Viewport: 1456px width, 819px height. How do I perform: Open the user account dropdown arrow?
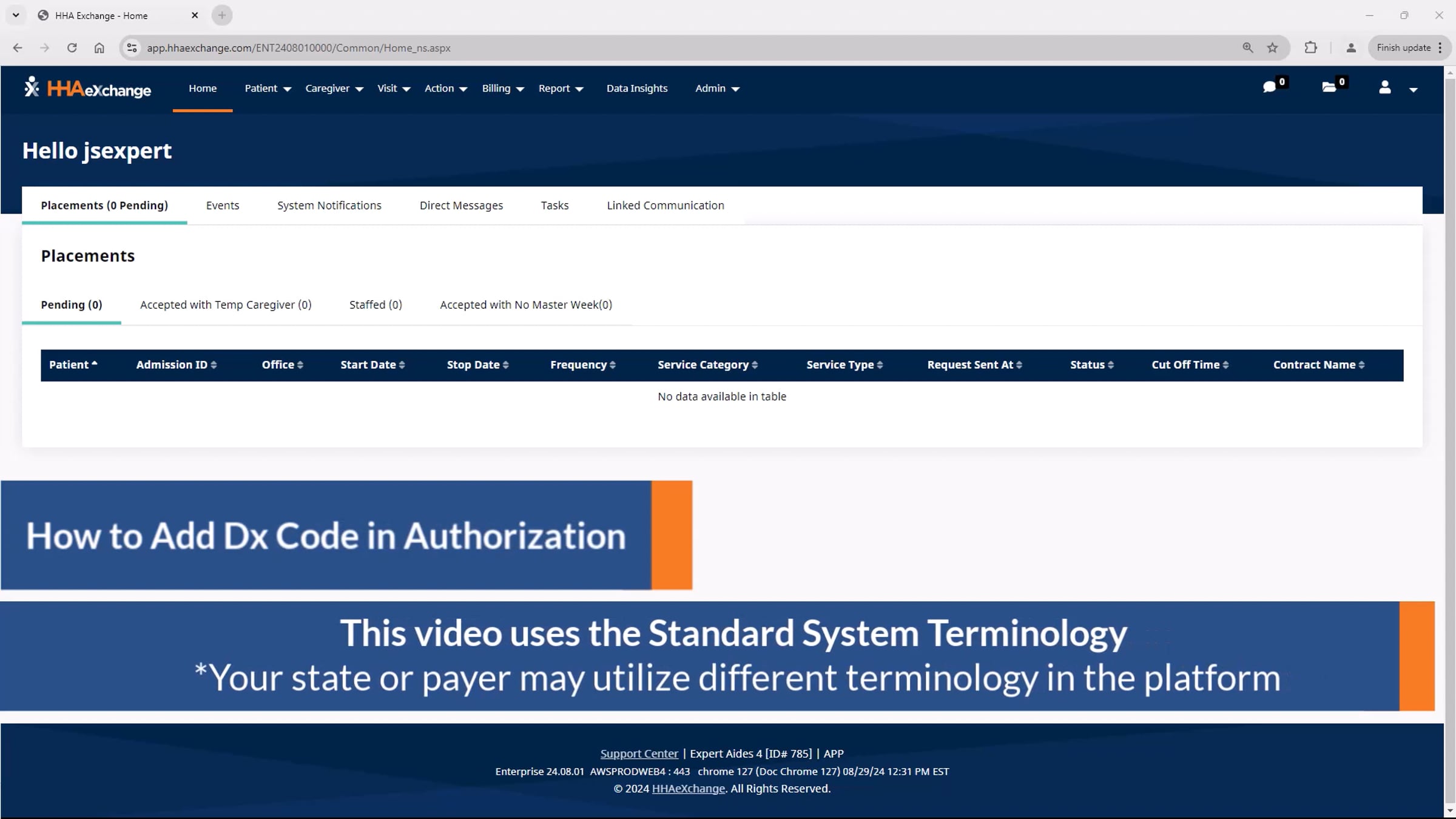pyautogui.click(x=1413, y=90)
